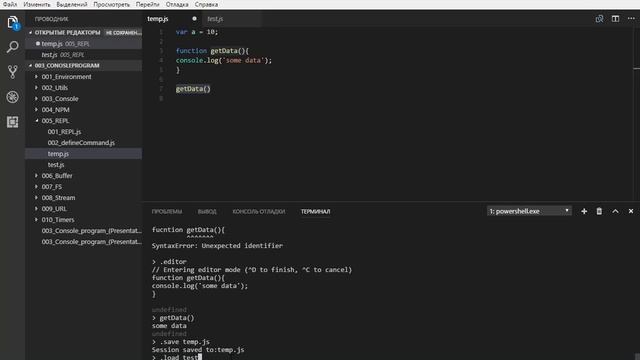Switch to the КОНСОЛЬ ОТЛАДКИ panel tab
Screen dimensions: 640x360
259,211
